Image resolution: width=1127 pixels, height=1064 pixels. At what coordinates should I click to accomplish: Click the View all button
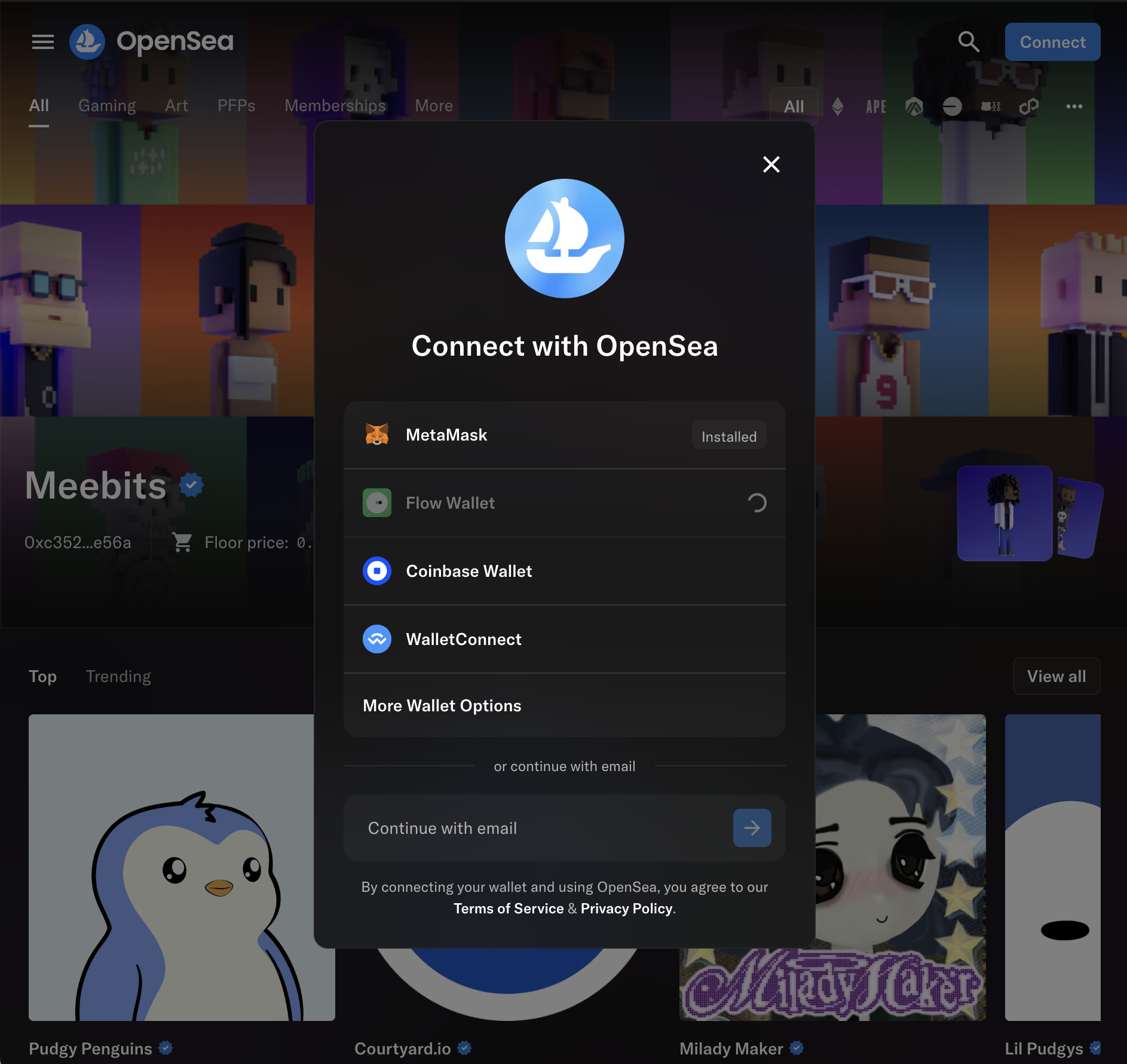click(x=1056, y=676)
